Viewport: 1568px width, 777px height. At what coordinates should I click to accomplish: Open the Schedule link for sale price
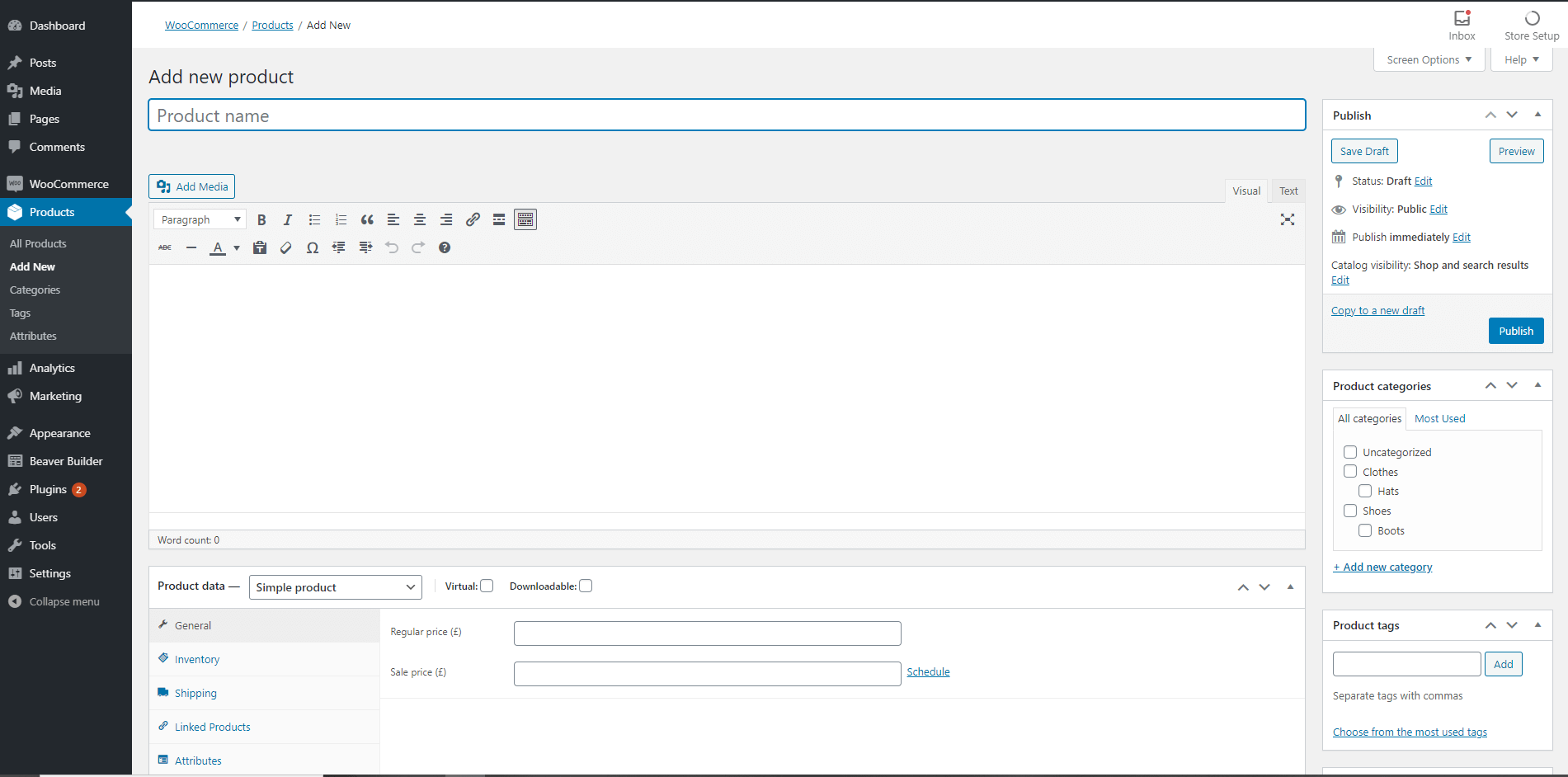[x=928, y=671]
